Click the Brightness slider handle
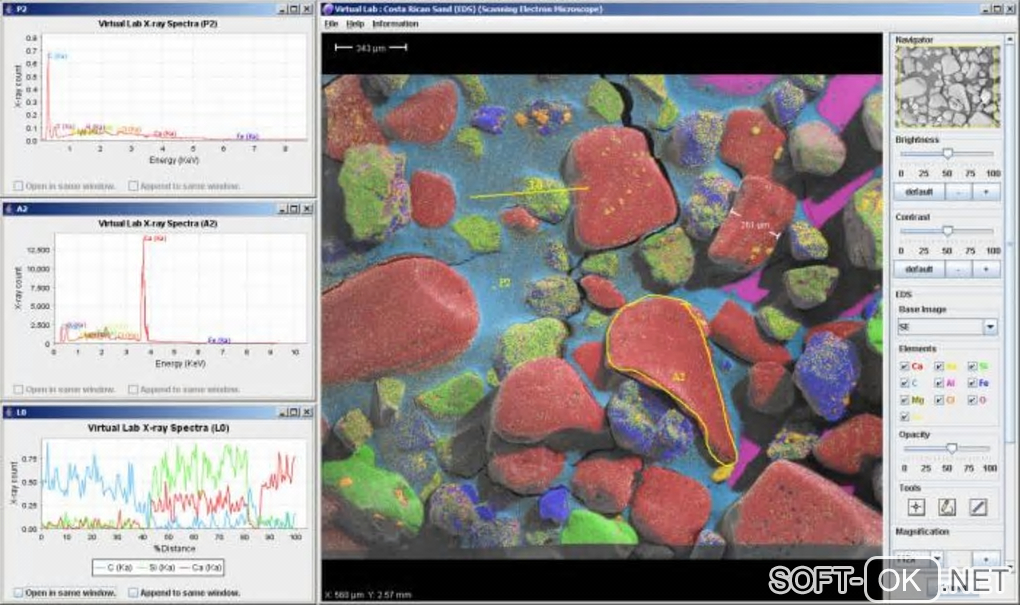This screenshot has width=1020, height=605. point(948,154)
